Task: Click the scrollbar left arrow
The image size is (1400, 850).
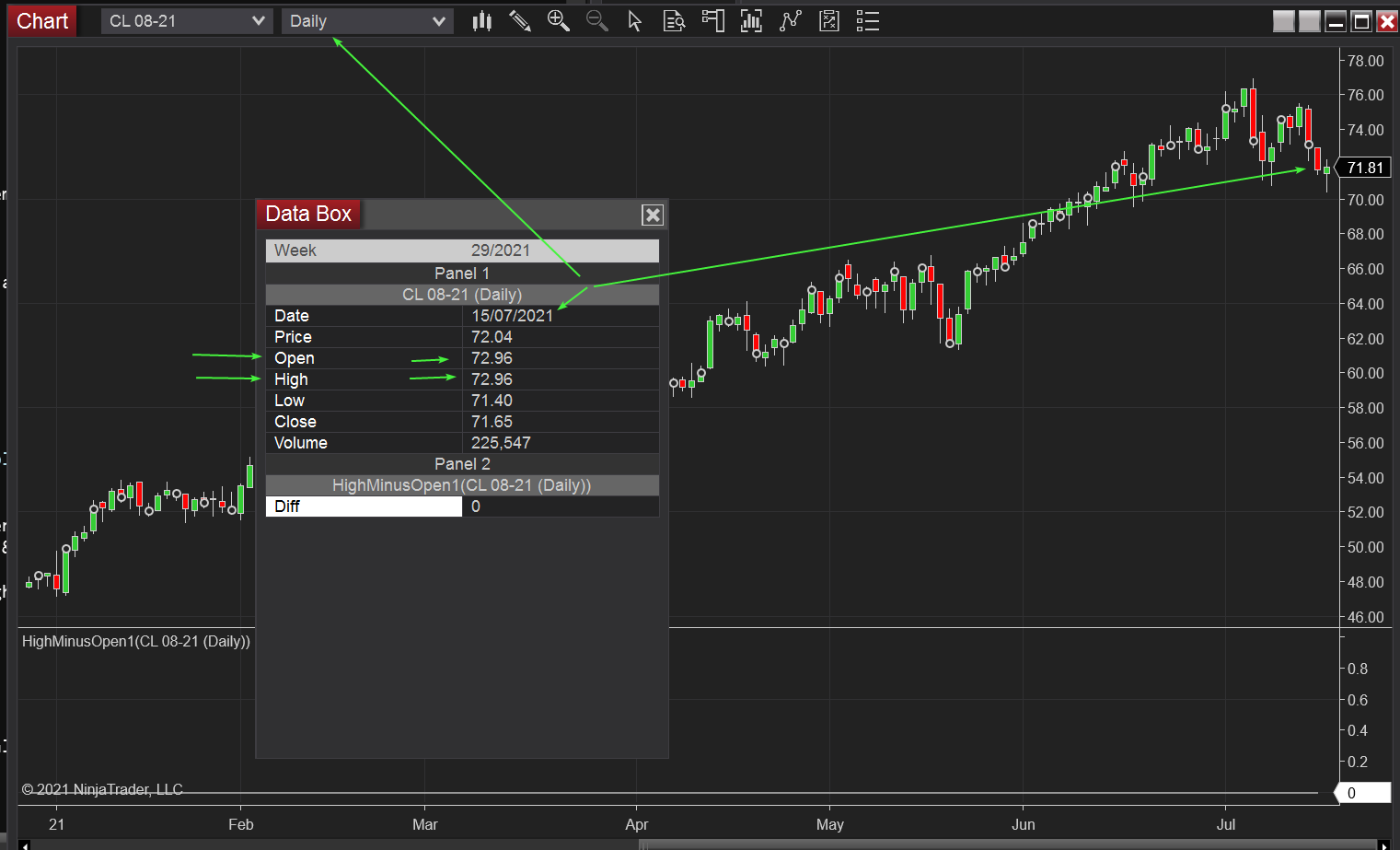Action: [24, 844]
